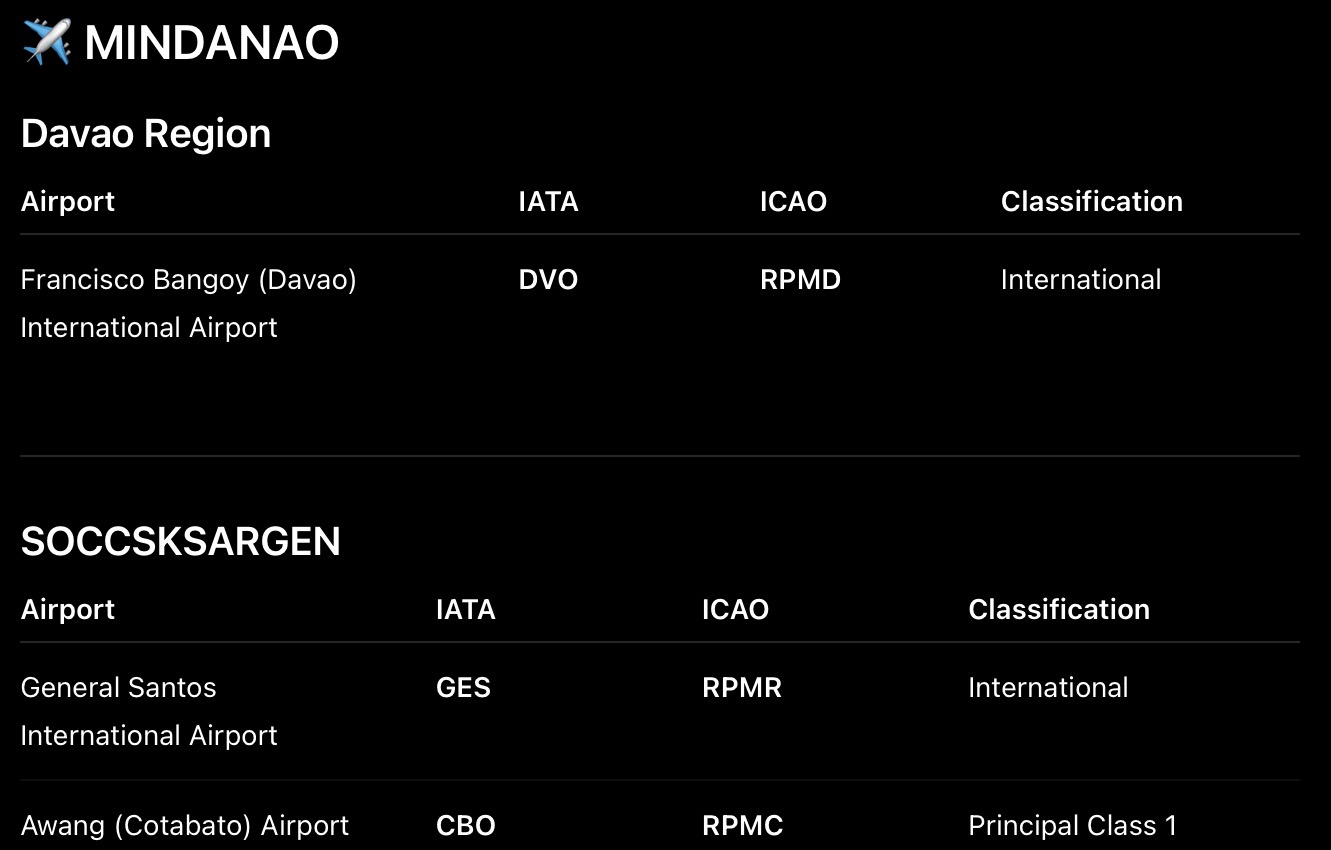Click the SOCCSKSARGEN table IATA column header
The image size is (1331, 850).
click(466, 610)
